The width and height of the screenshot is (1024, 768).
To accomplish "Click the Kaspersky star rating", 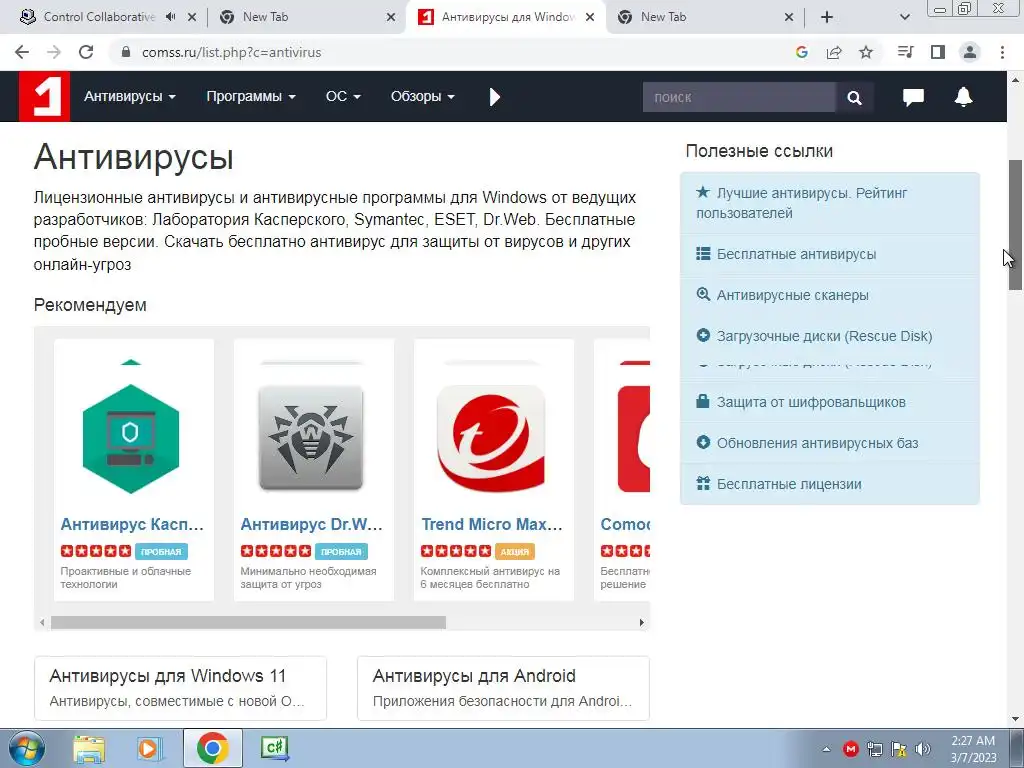I will pyautogui.click(x=96, y=551).
